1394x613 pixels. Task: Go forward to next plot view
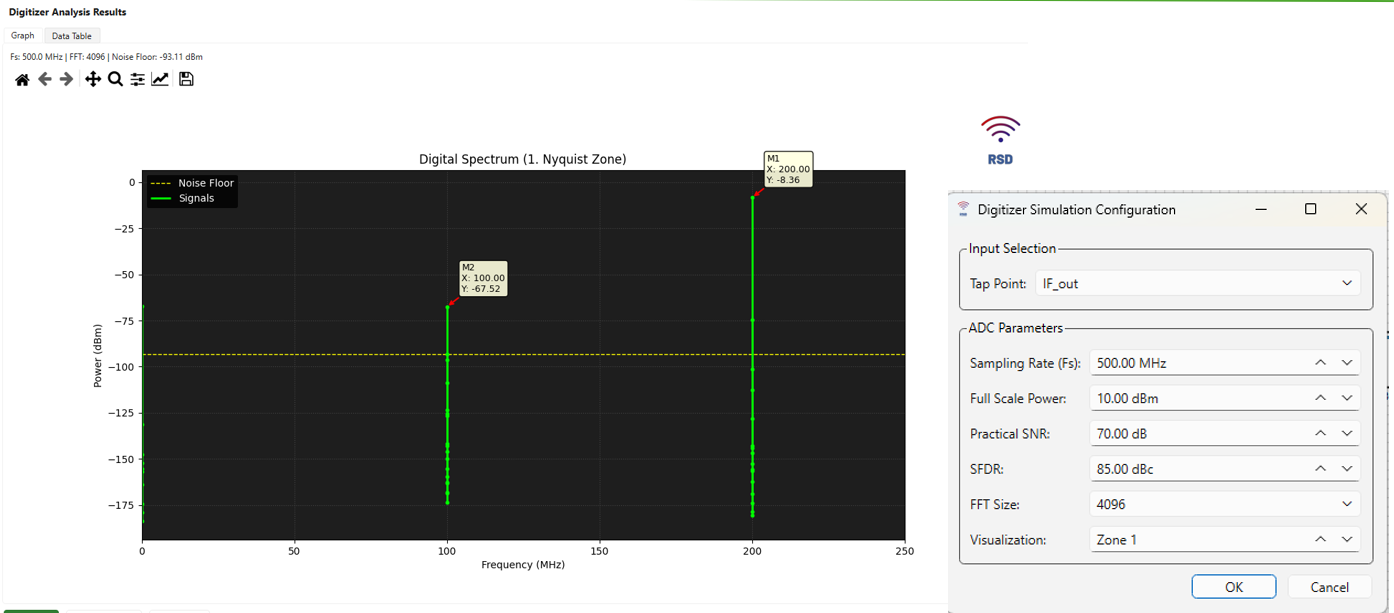pos(66,79)
